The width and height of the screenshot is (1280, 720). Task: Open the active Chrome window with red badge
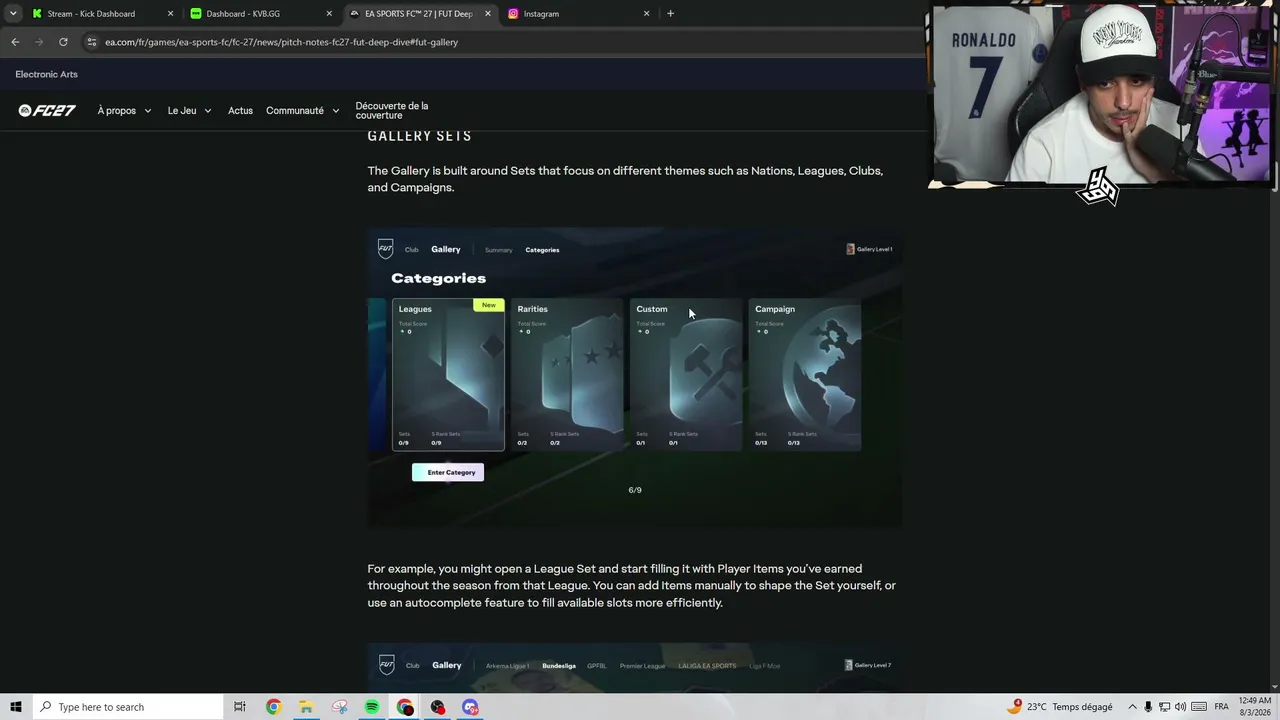point(405,707)
